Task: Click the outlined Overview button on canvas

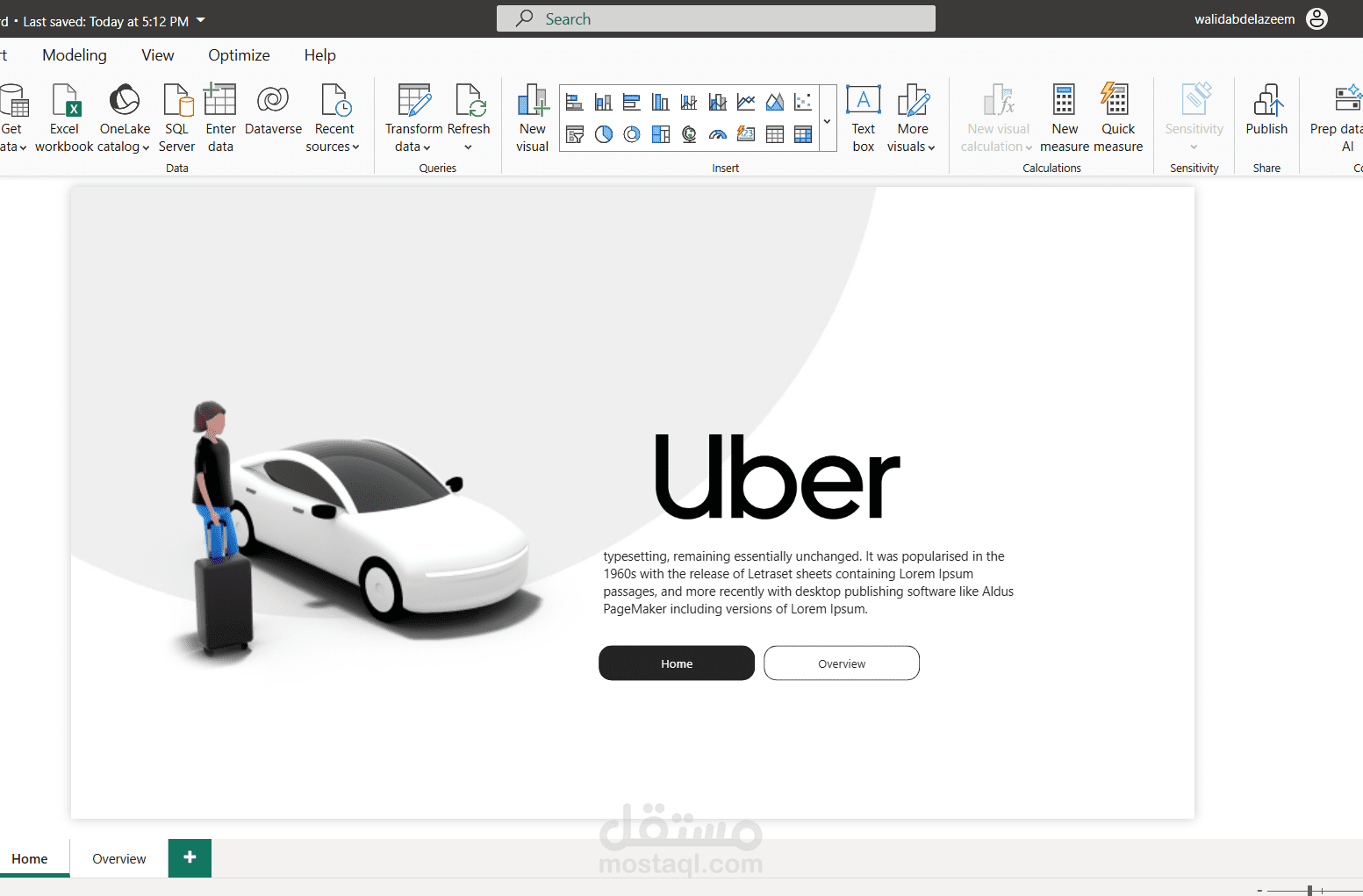Action: point(842,663)
